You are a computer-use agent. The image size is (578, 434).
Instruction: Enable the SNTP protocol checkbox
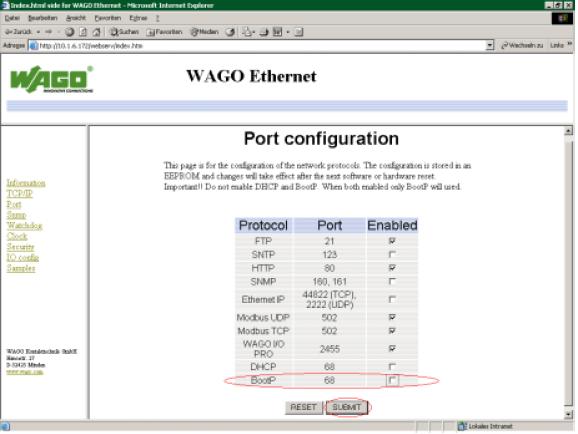(x=392, y=254)
